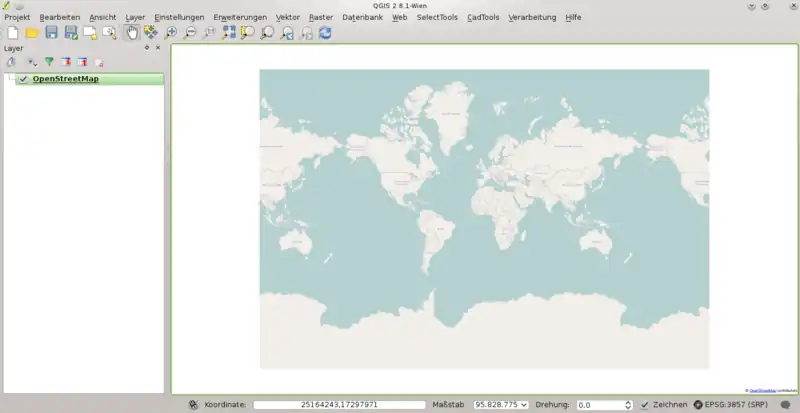Open the CadTools menu
800x413 pixels.
(x=483, y=17)
